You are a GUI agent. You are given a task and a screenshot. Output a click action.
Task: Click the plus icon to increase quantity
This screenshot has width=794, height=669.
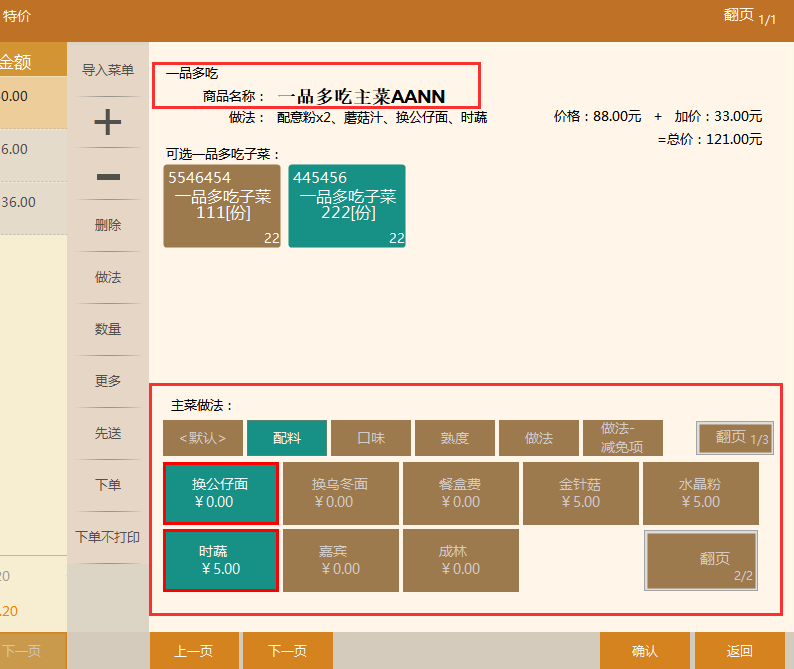[107, 122]
